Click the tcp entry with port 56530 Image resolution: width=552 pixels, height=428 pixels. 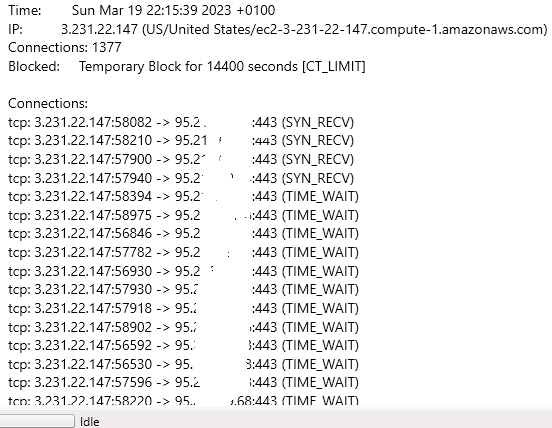pos(183,364)
